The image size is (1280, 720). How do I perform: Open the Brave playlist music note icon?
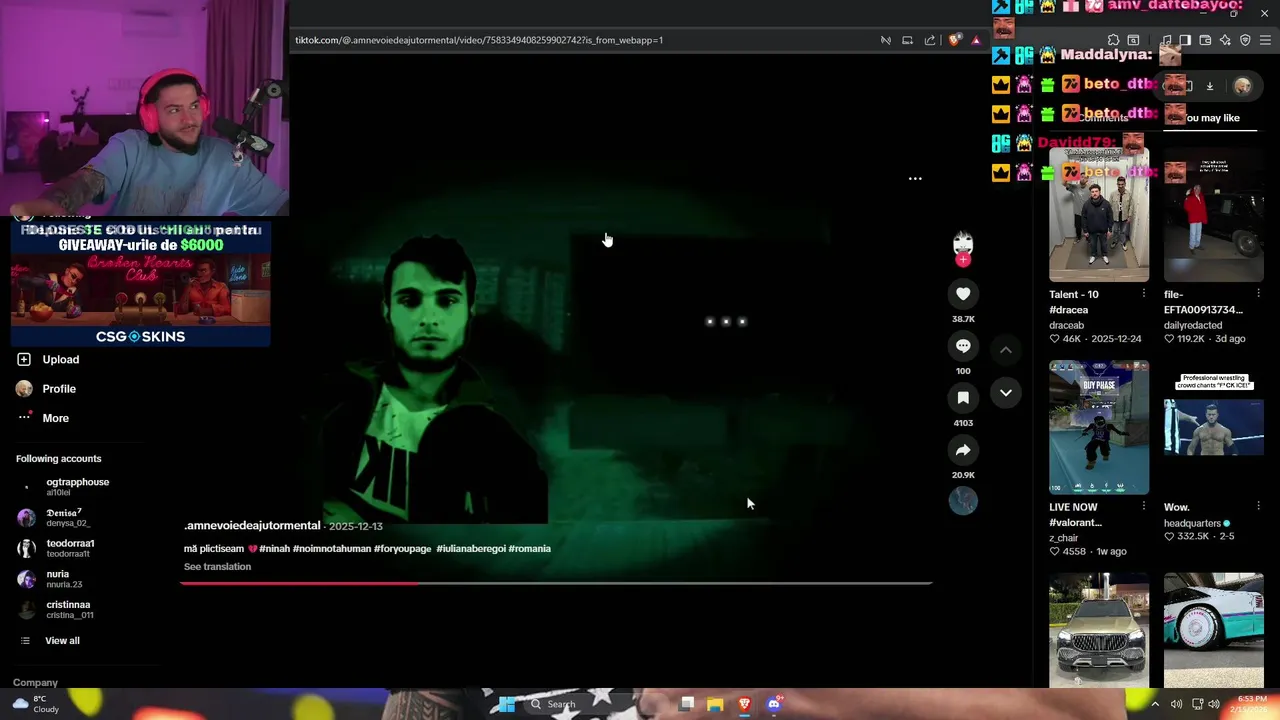1167,40
